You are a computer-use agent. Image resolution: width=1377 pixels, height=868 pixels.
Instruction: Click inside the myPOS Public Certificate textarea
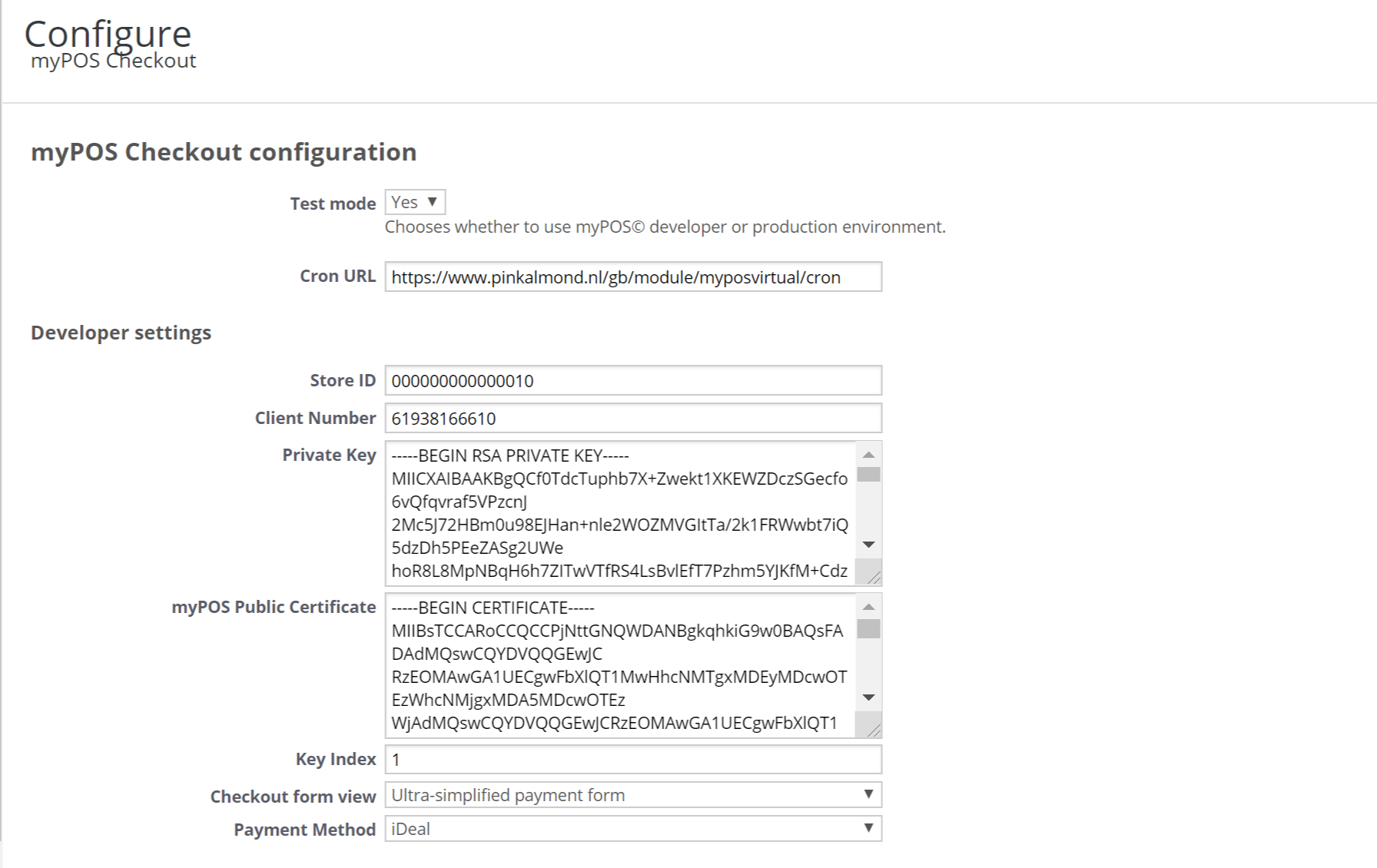pos(621,665)
